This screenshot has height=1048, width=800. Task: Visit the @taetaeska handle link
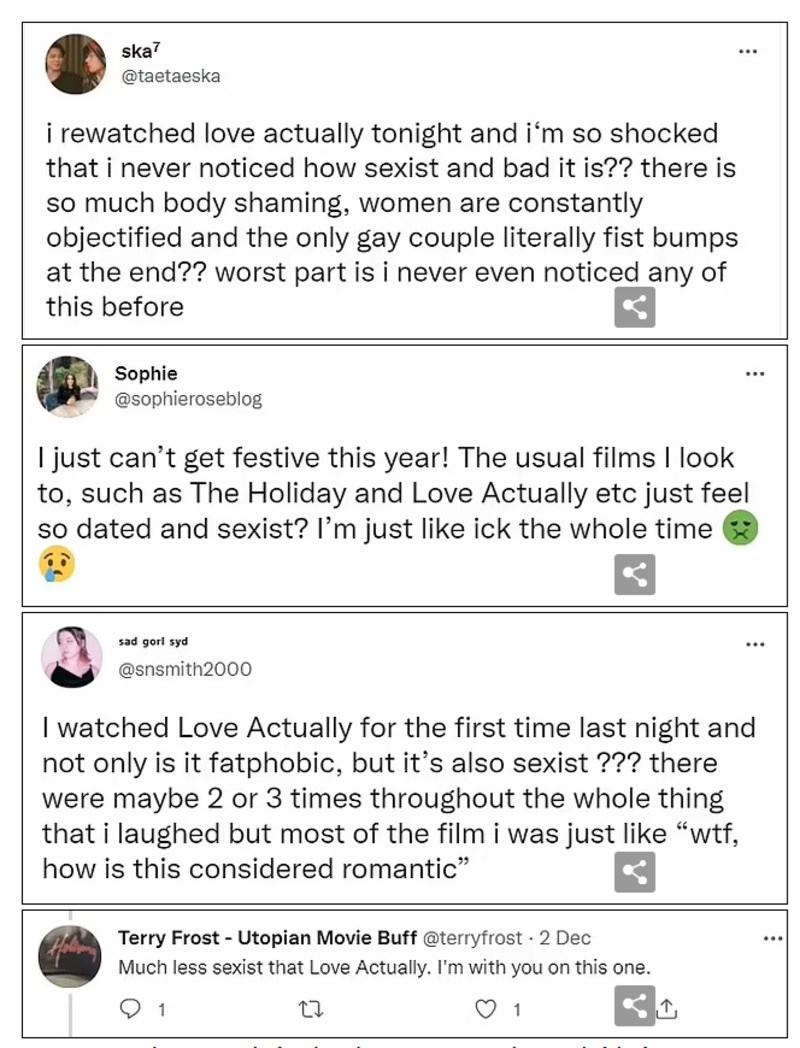point(171,76)
